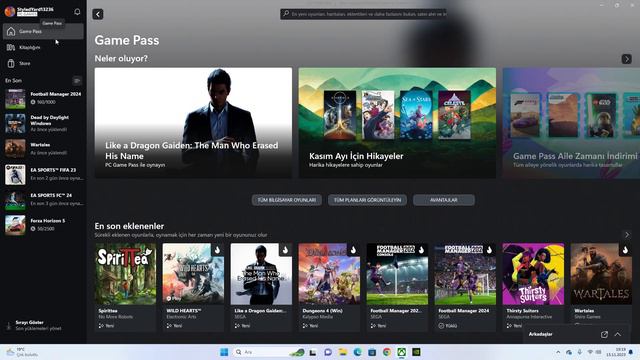
Task: Open the Game Pass home page in the sidebar
Action: [43, 31]
